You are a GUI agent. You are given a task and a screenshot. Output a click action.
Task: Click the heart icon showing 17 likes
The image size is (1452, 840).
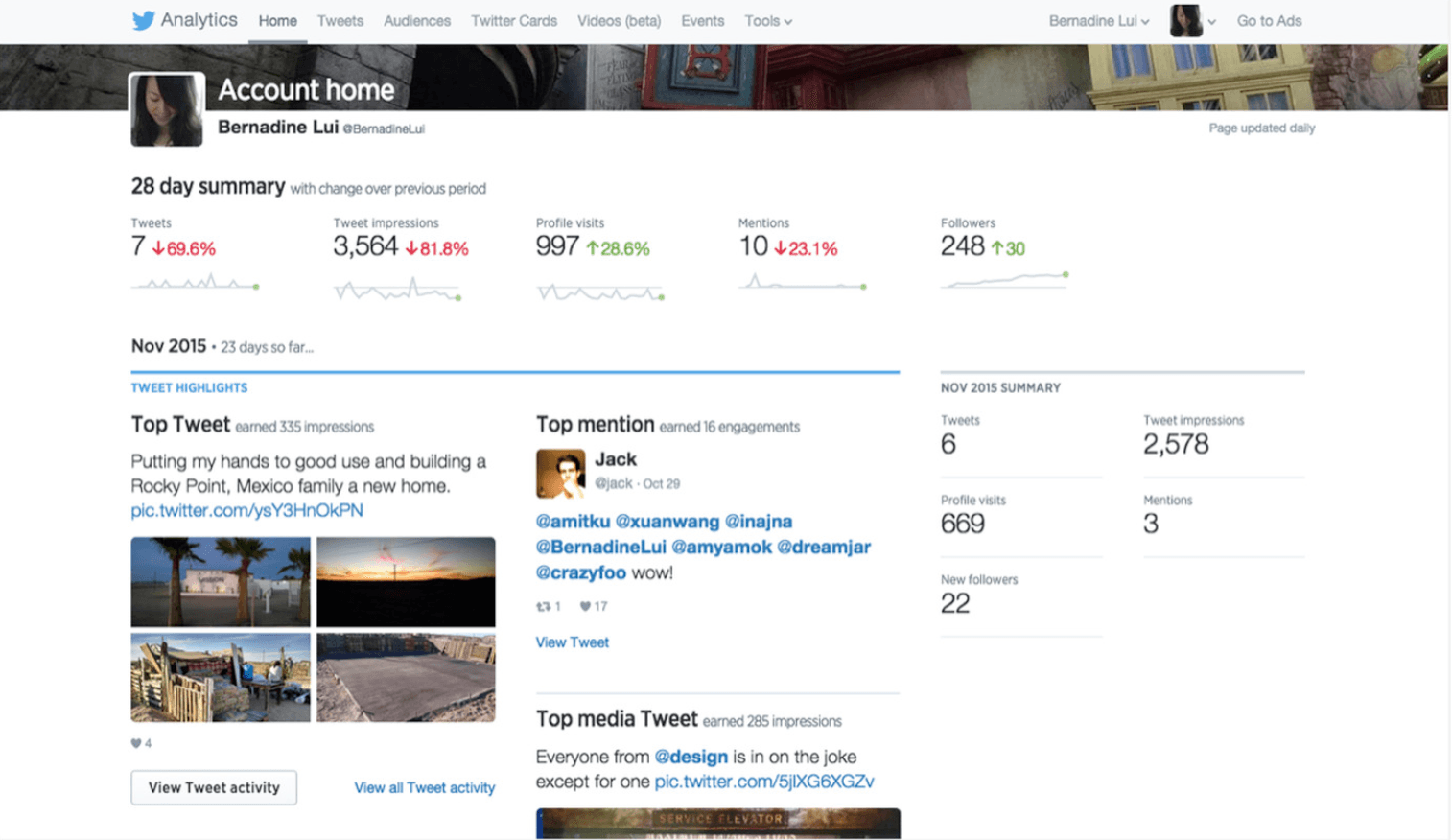point(585,605)
